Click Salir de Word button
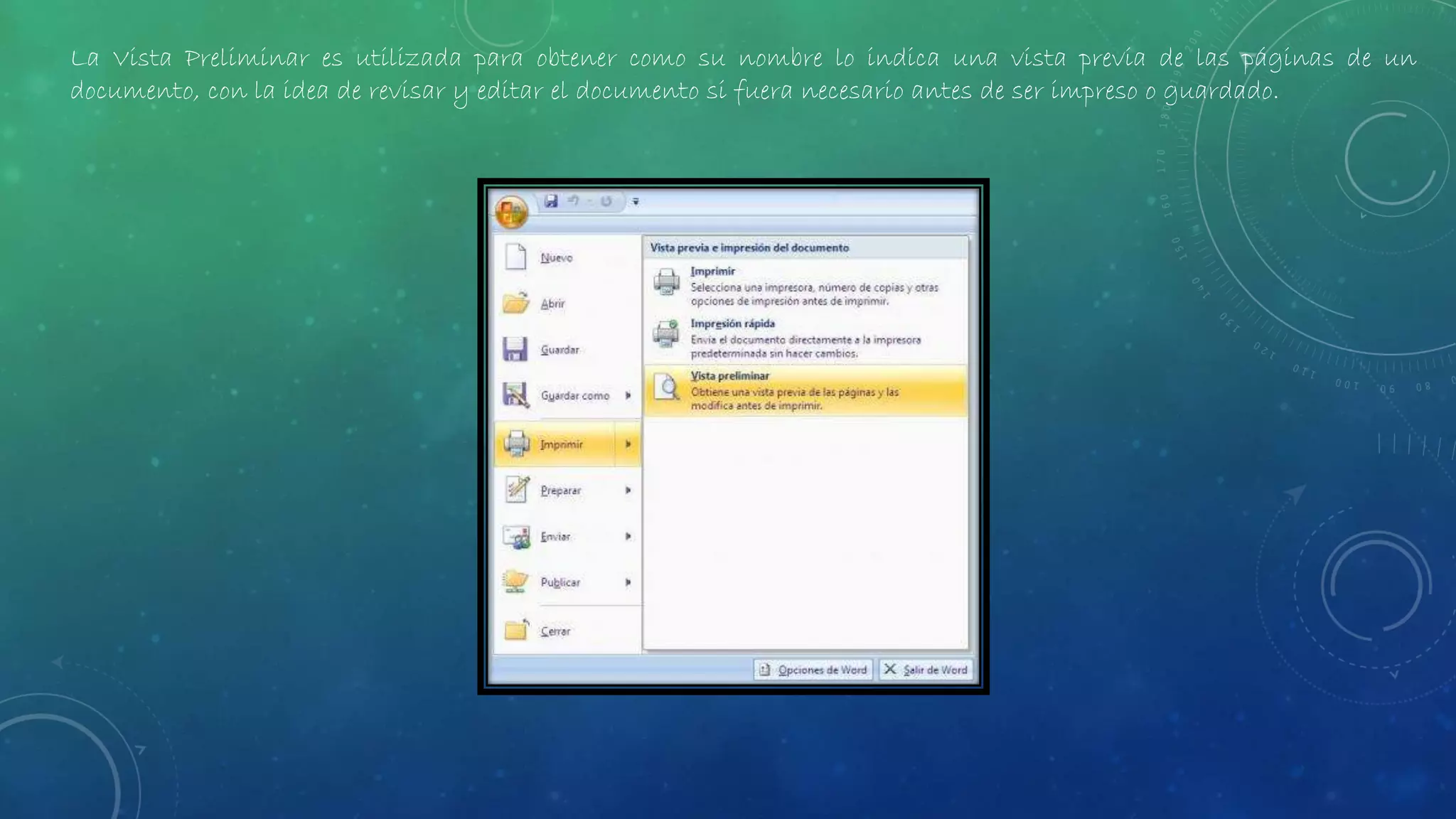 pyautogui.click(x=926, y=670)
